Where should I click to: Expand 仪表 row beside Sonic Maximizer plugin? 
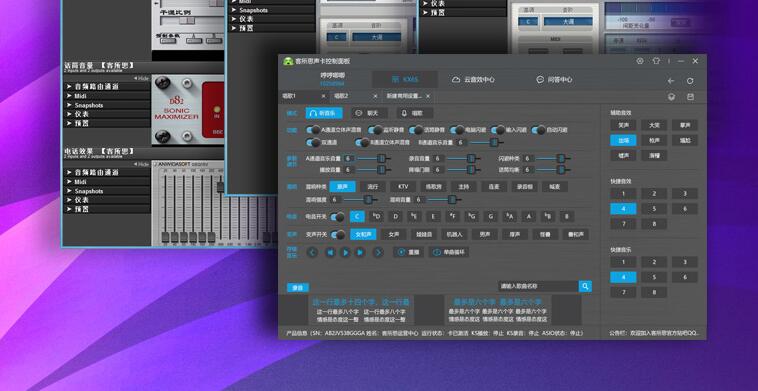[x=107, y=114]
